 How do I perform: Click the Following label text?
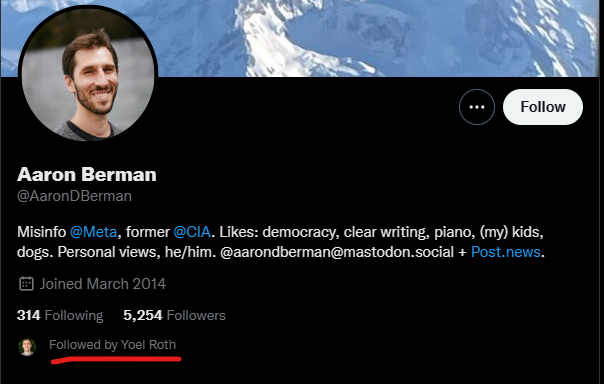[74, 316]
